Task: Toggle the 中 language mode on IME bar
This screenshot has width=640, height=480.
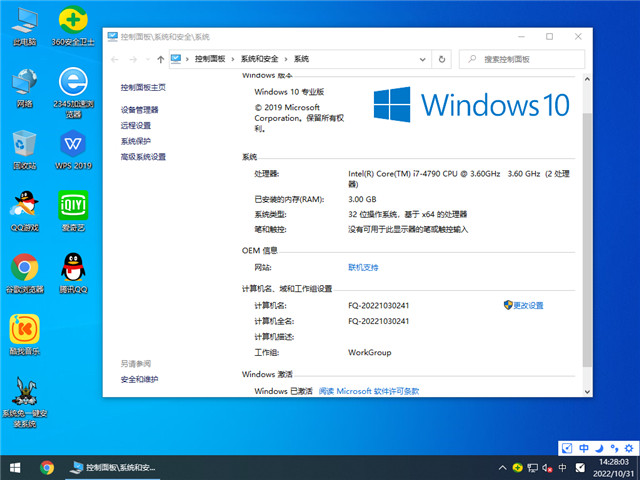Action: coord(585,449)
